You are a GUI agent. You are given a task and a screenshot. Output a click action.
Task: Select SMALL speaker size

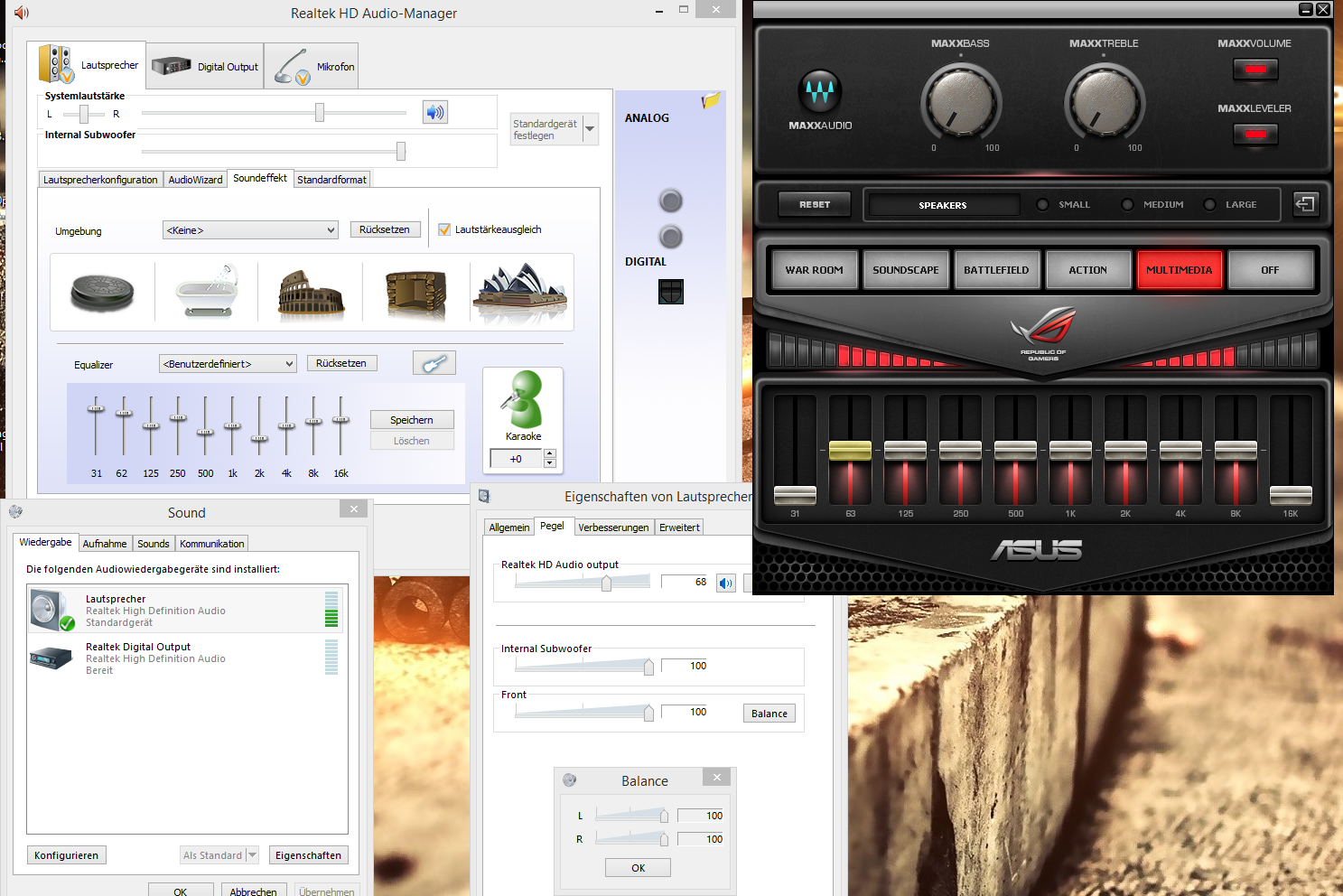pyautogui.click(x=1042, y=204)
